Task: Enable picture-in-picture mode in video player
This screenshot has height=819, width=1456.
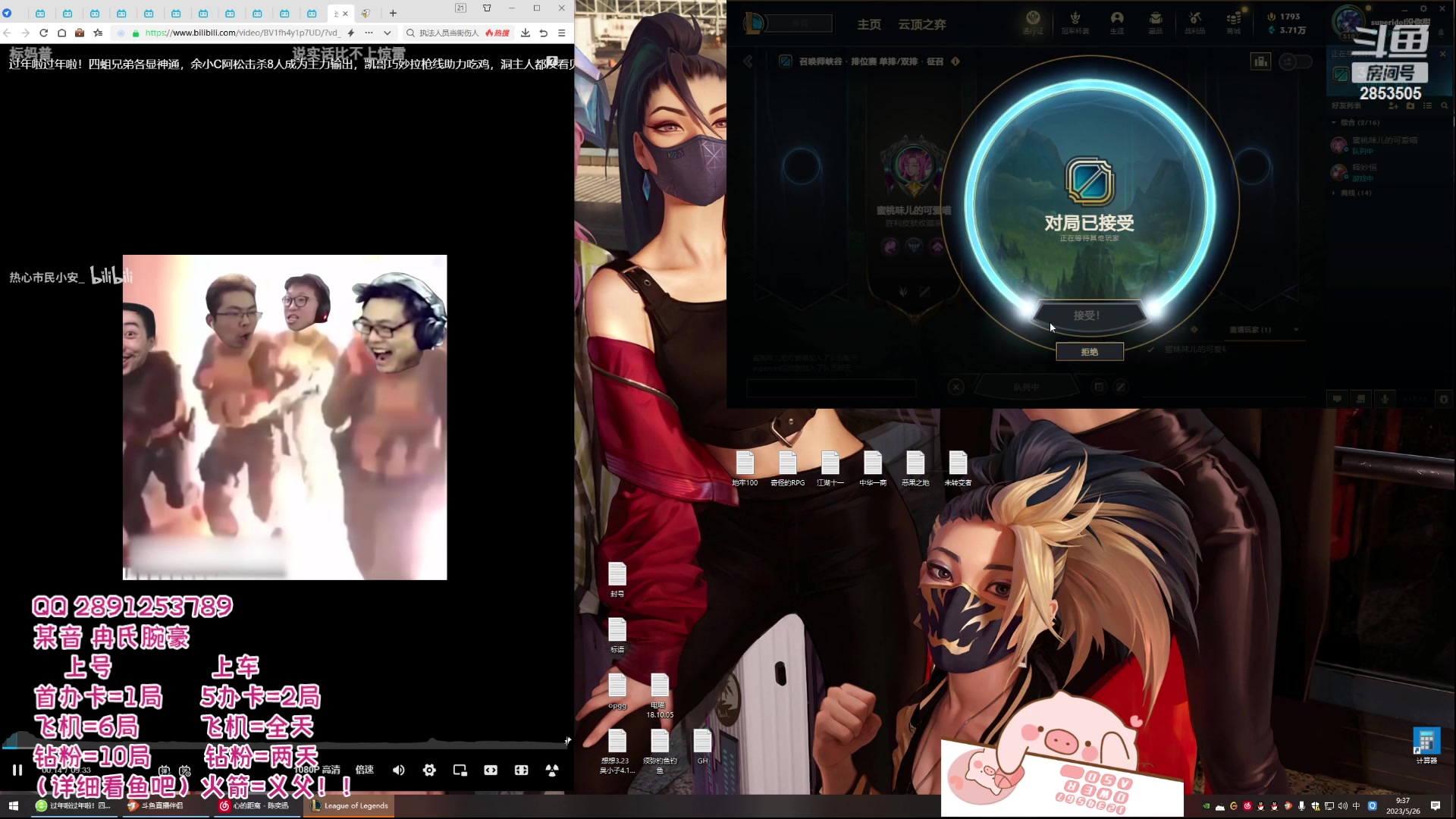Action: pos(460,770)
